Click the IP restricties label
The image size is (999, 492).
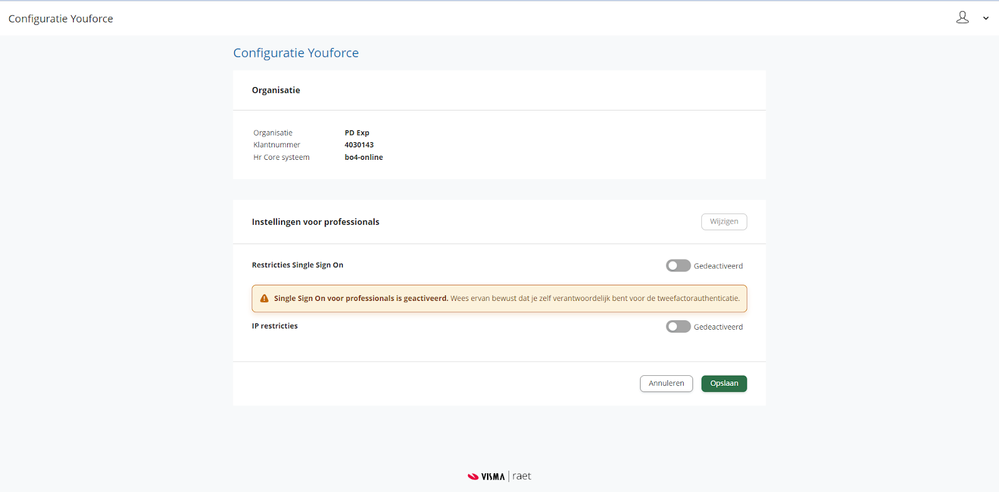pyautogui.click(x=275, y=326)
